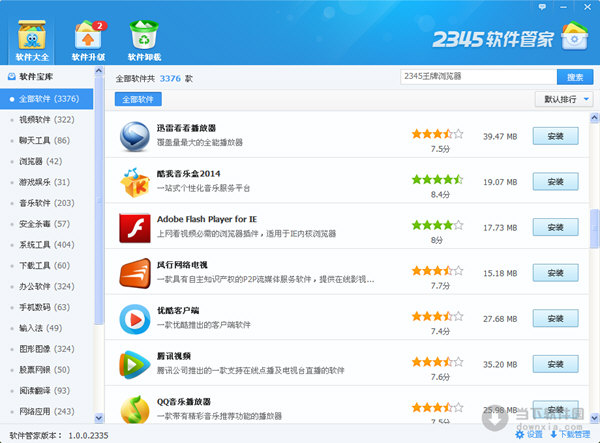
Task: Open the 默认排行 sort dropdown
Action: coord(564,99)
